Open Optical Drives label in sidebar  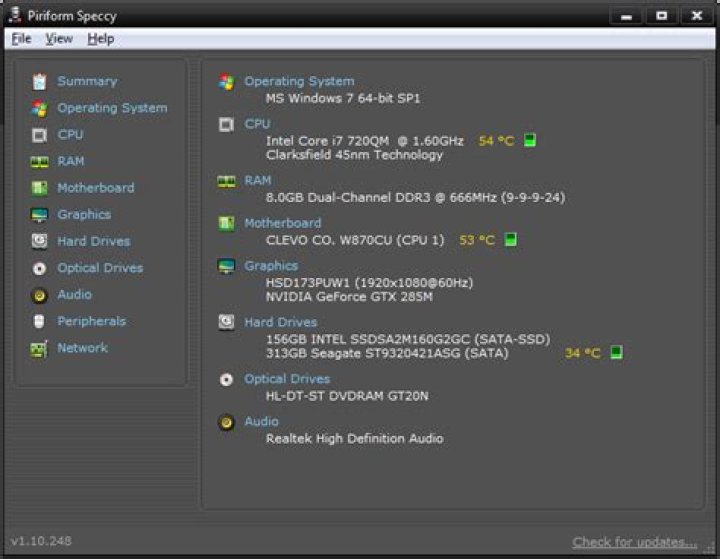(x=100, y=268)
